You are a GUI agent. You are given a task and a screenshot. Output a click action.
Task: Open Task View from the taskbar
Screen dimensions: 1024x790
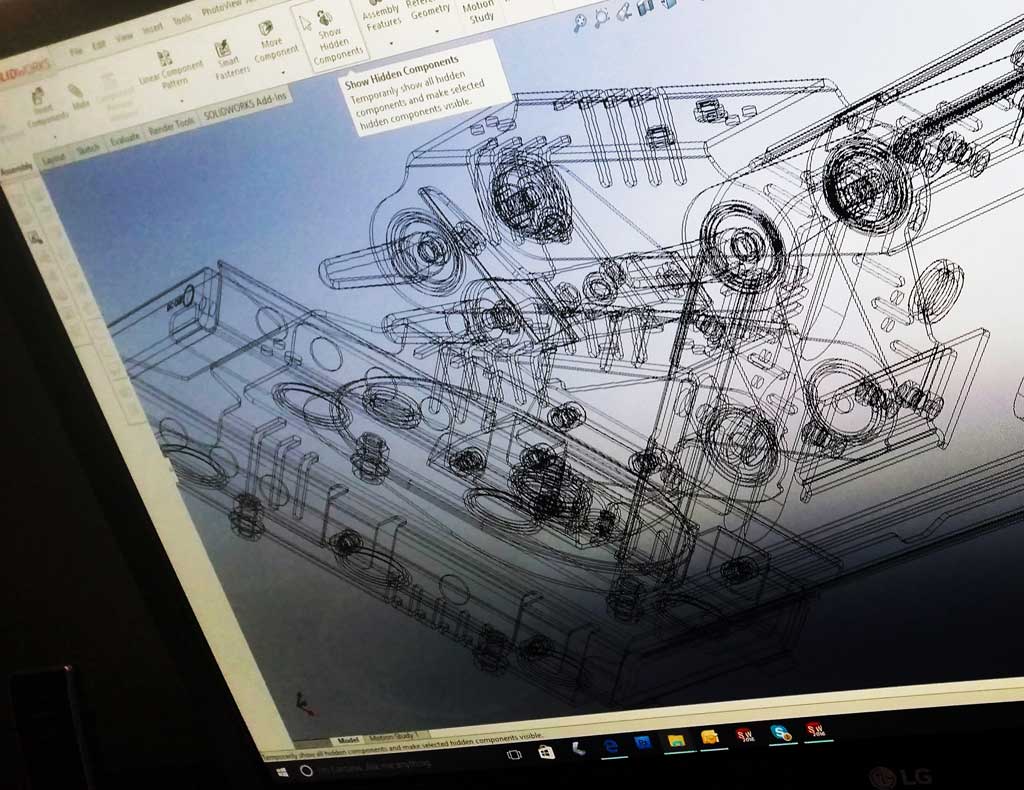click(514, 755)
